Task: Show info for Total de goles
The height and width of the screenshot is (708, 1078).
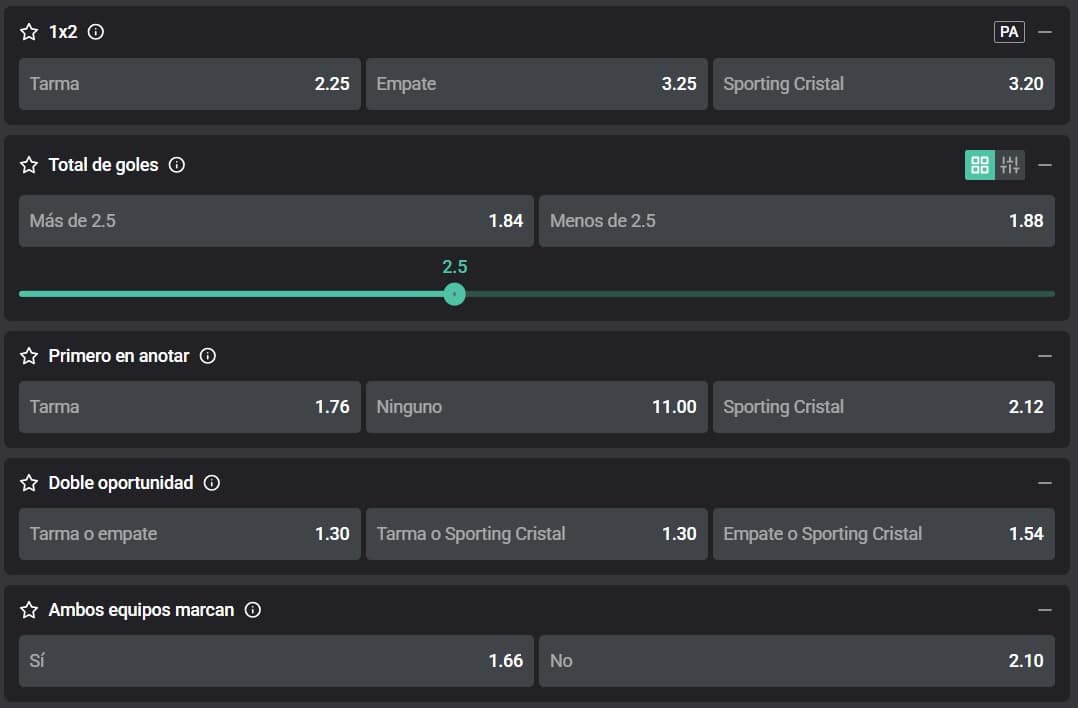Action: (x=177, y=165)
